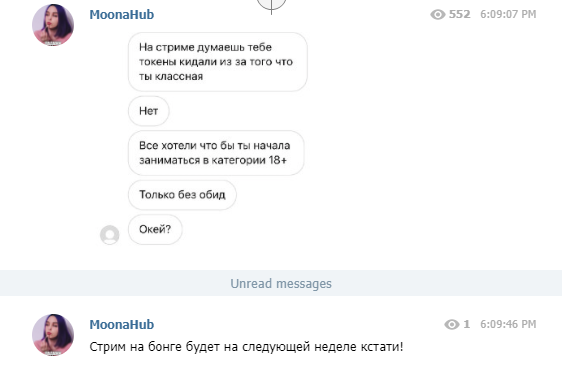This screenshot has width=562, height=377.
Task: Click MoonaHub channel name on first post
Action: click(x=122, y=15)
